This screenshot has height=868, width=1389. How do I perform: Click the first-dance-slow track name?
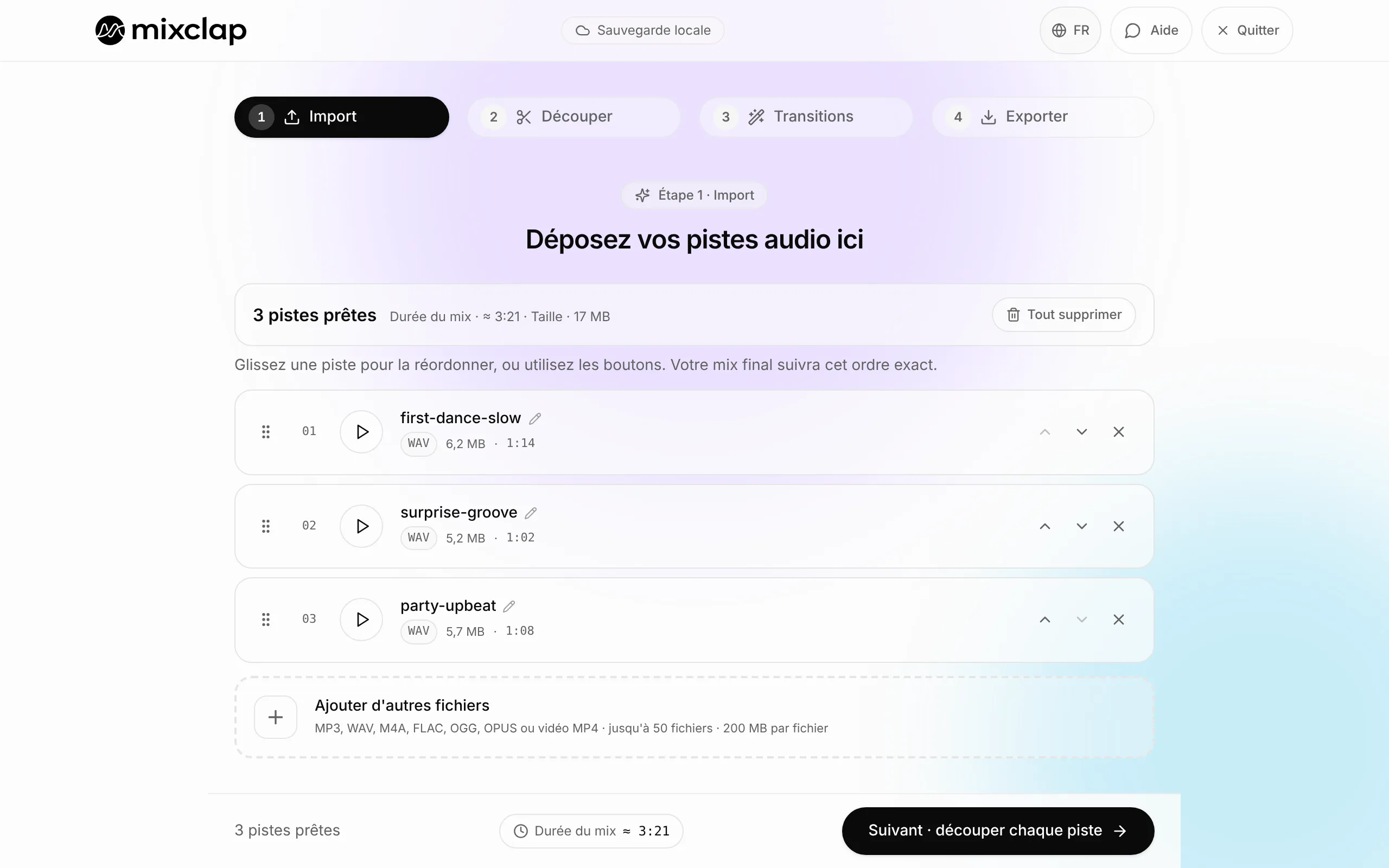point(460,418)
